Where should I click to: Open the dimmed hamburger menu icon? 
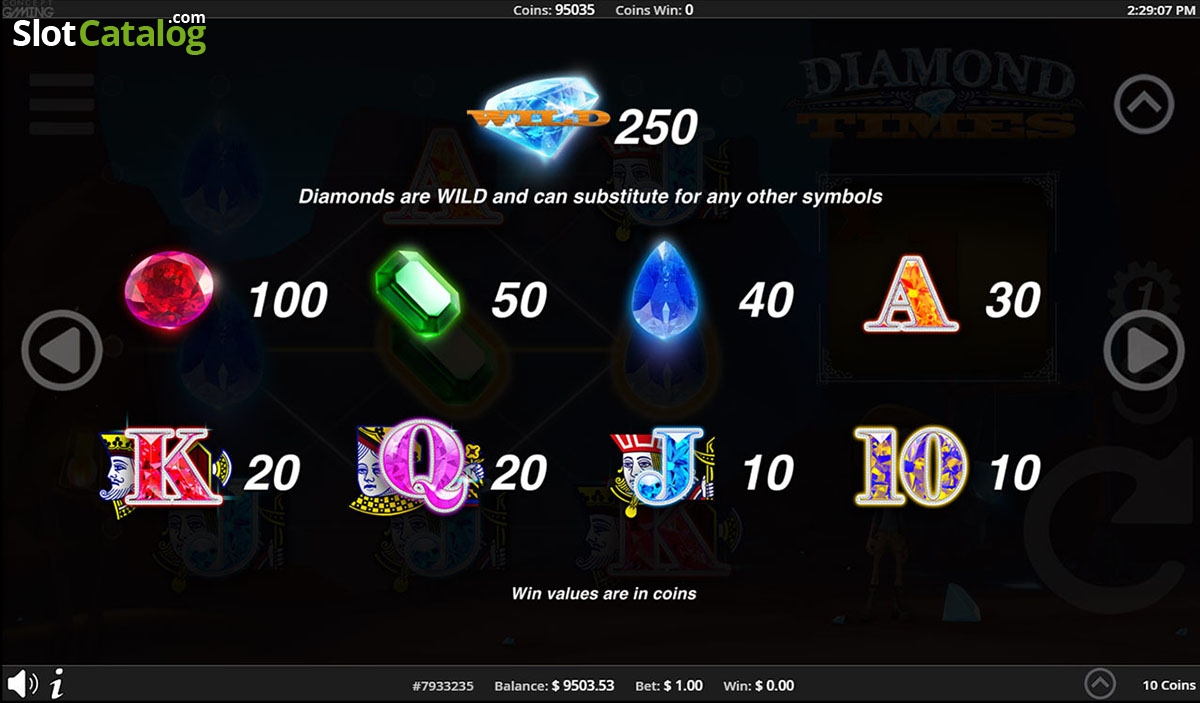62,103
